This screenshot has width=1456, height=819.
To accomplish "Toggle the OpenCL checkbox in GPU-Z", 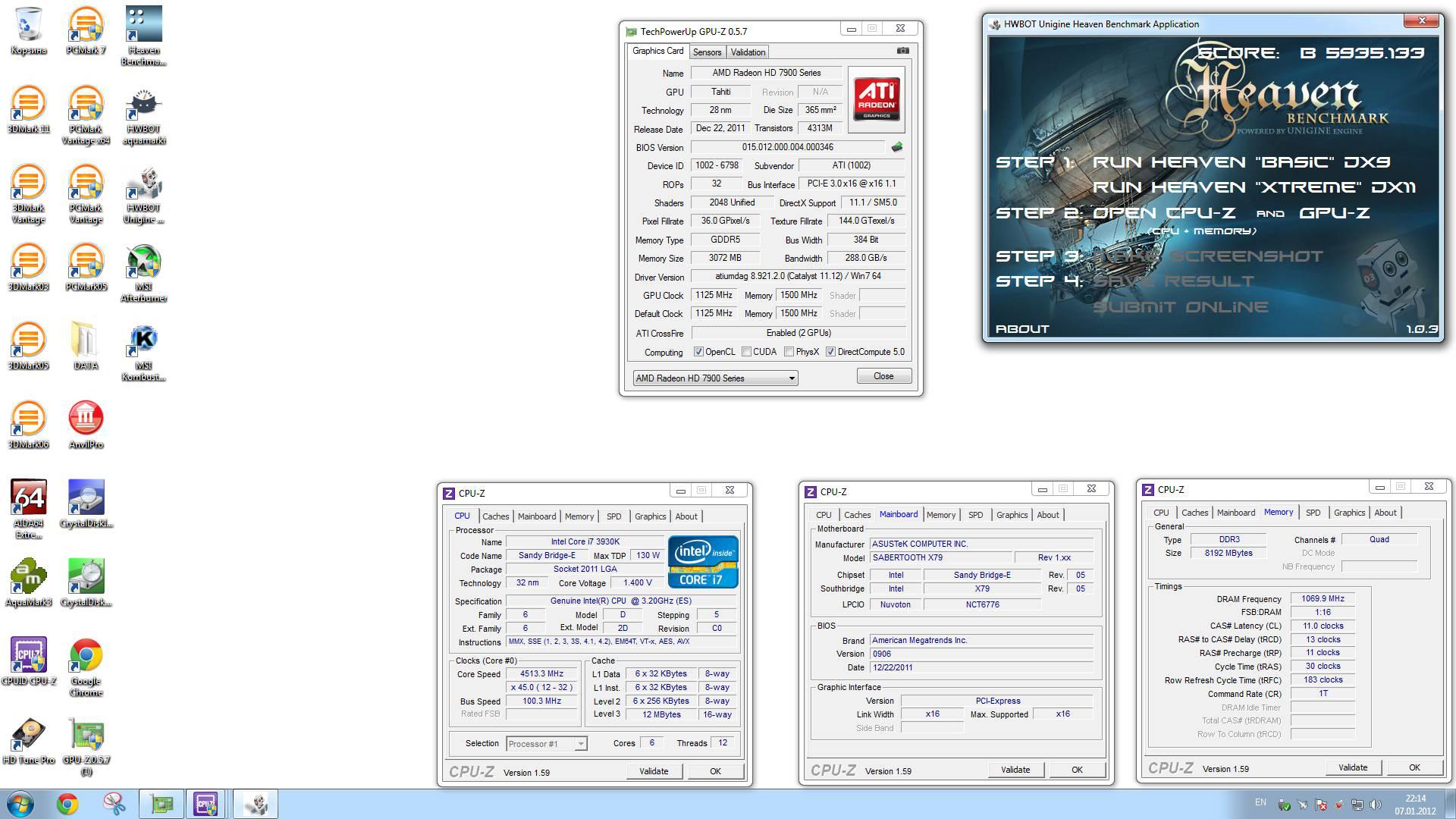I will click(x=698, y=352).
